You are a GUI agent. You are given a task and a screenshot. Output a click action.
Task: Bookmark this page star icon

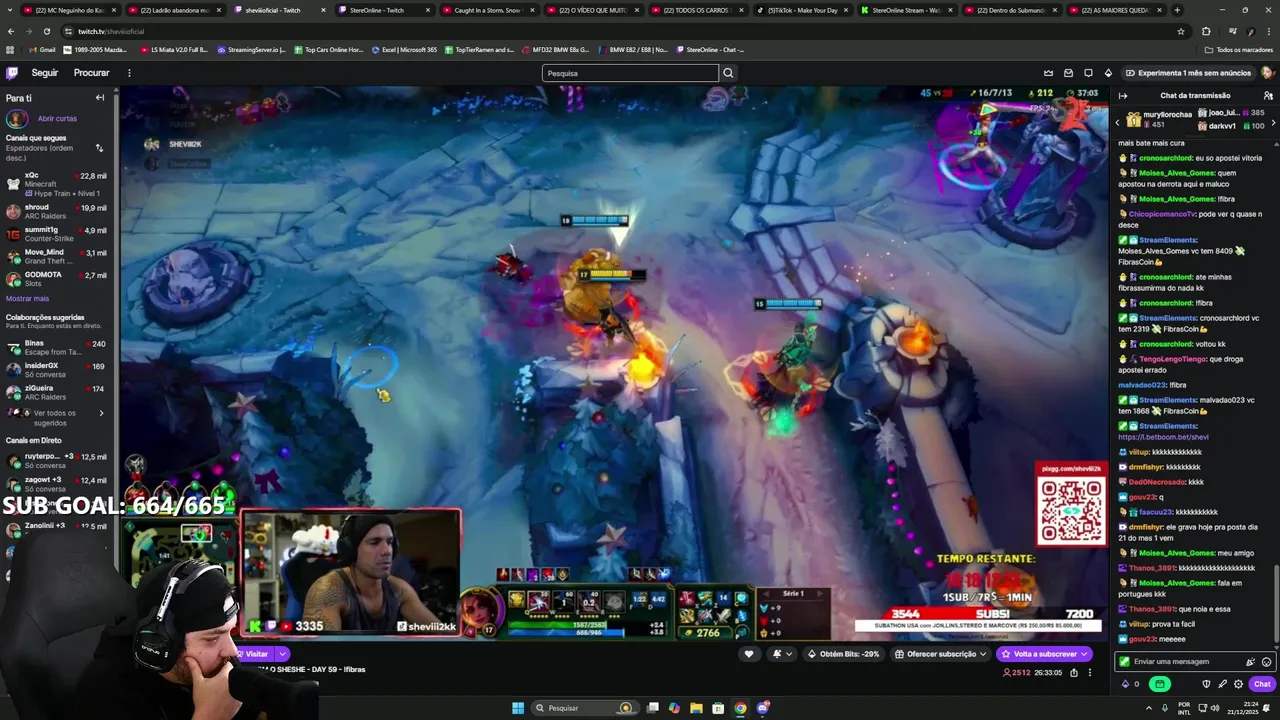1181,31
